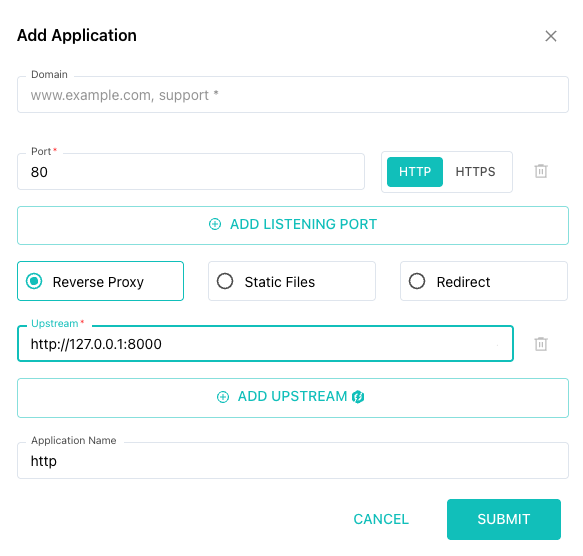The height and width of the screenshot is (556, 583).
Task: Close the Add Application dialog
Action: point(551,36)
